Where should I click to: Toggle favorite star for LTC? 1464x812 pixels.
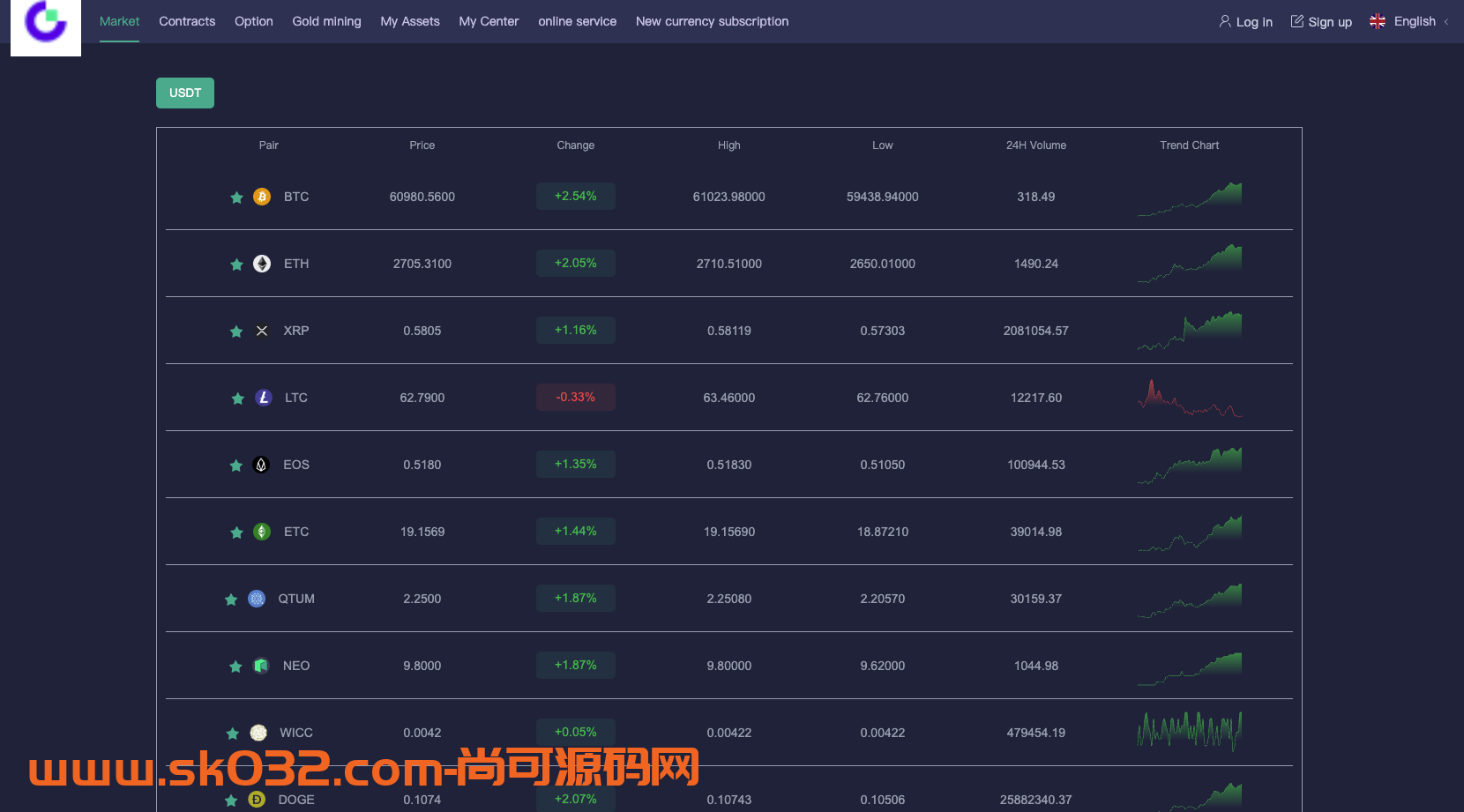237,399
